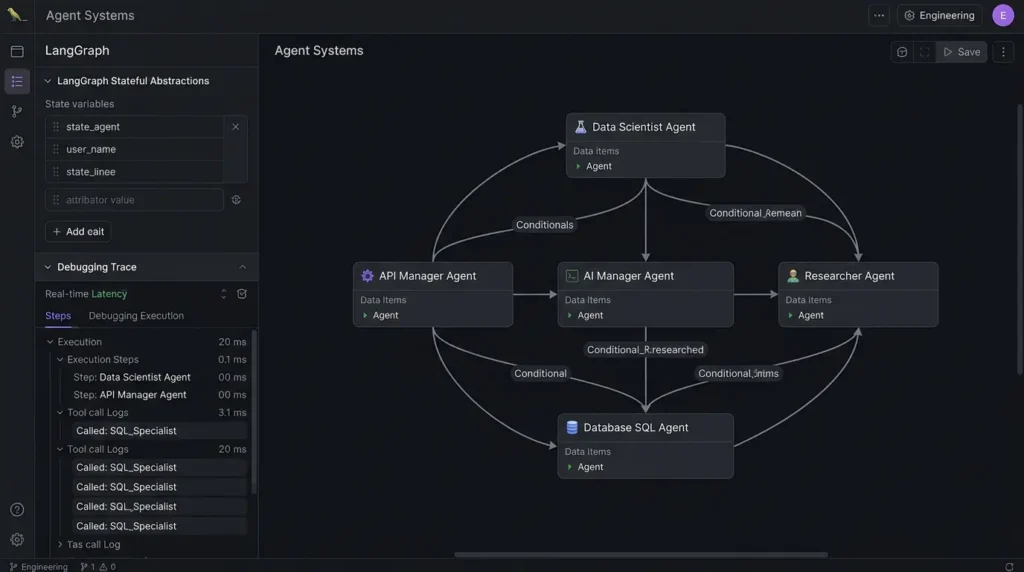This screenshot has height=572, width=1024.
Task: Open the panel layout icon in sidebar
Action: tap(17, 52)
